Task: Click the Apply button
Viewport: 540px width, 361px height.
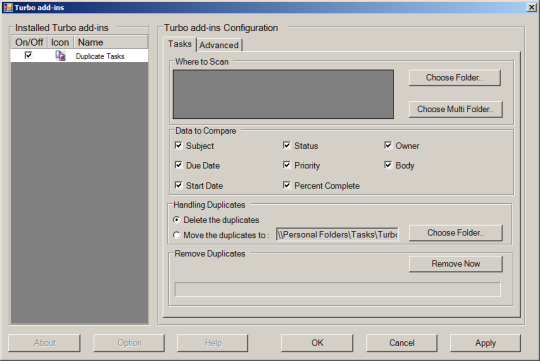Action: 485,343
